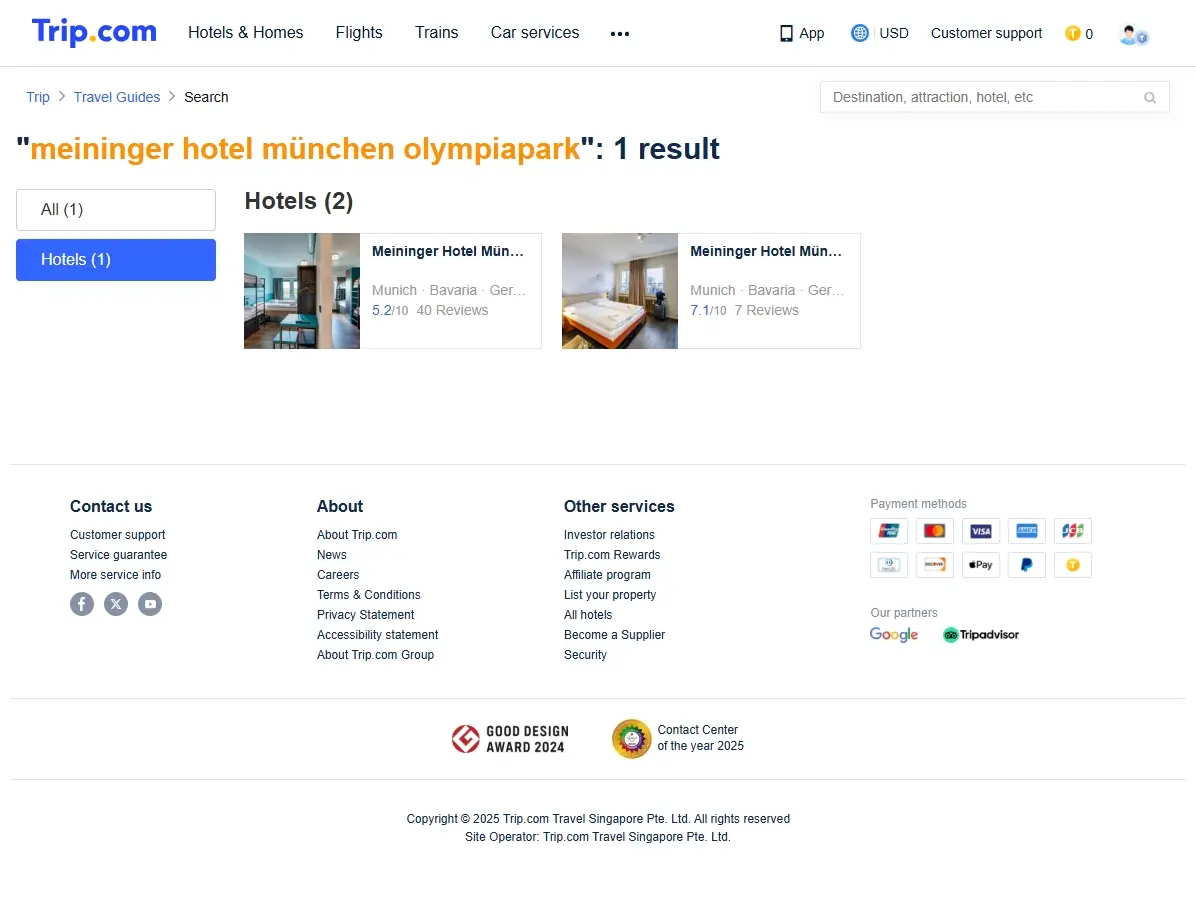Screen dimensions: 1196x921
Task: Click the VISA payment icon
Action: 981,530
